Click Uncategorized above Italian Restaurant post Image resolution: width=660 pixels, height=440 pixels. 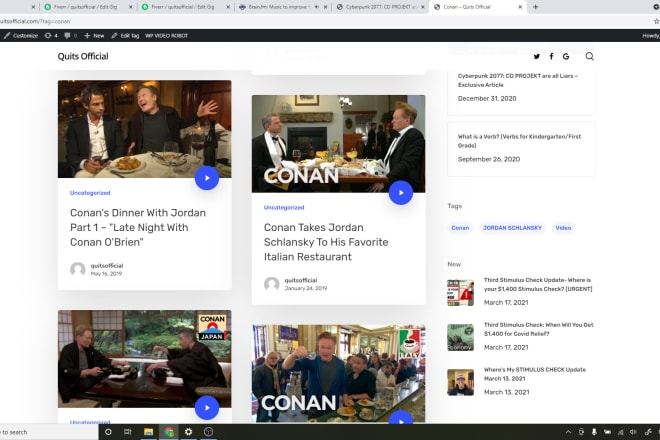[284, 208]
